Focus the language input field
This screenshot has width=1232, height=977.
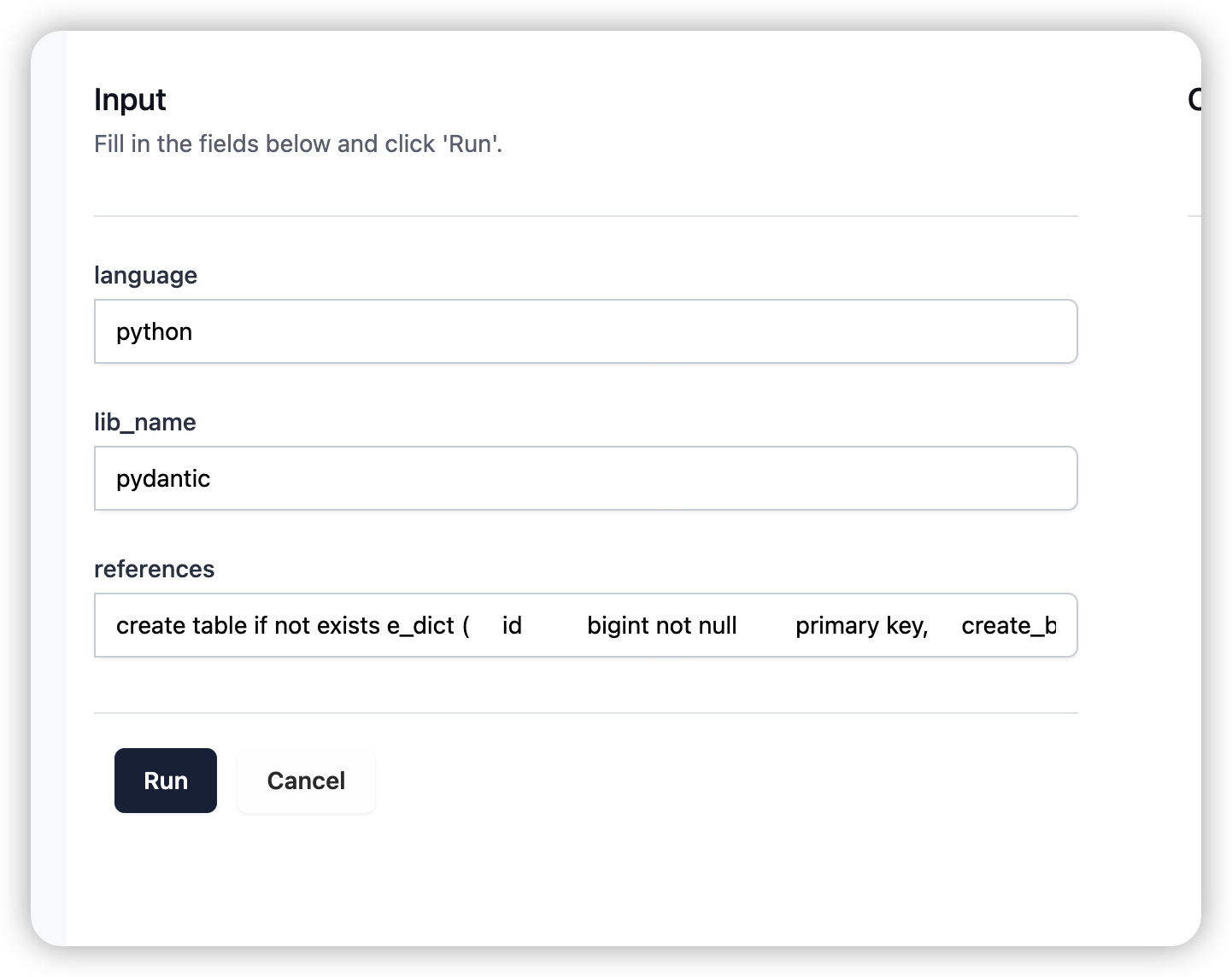[x=585, y=331]
